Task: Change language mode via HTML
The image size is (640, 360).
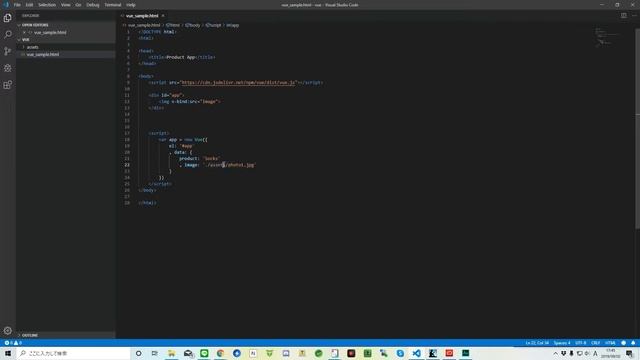Action: tap(610, 343)
